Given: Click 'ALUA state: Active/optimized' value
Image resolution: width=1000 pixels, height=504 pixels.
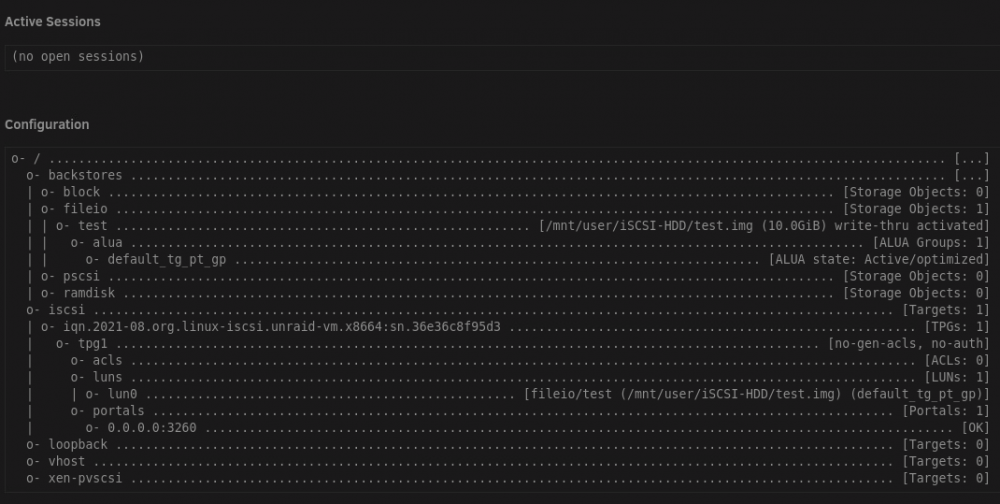Looking at the screenshot, I should [x=879, y=259].
